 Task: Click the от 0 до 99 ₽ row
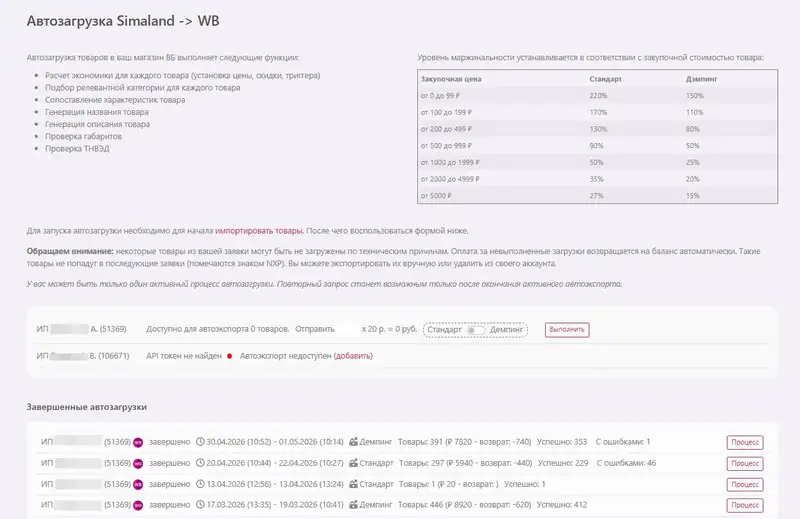pyautogui.click(x=597, y=95)
